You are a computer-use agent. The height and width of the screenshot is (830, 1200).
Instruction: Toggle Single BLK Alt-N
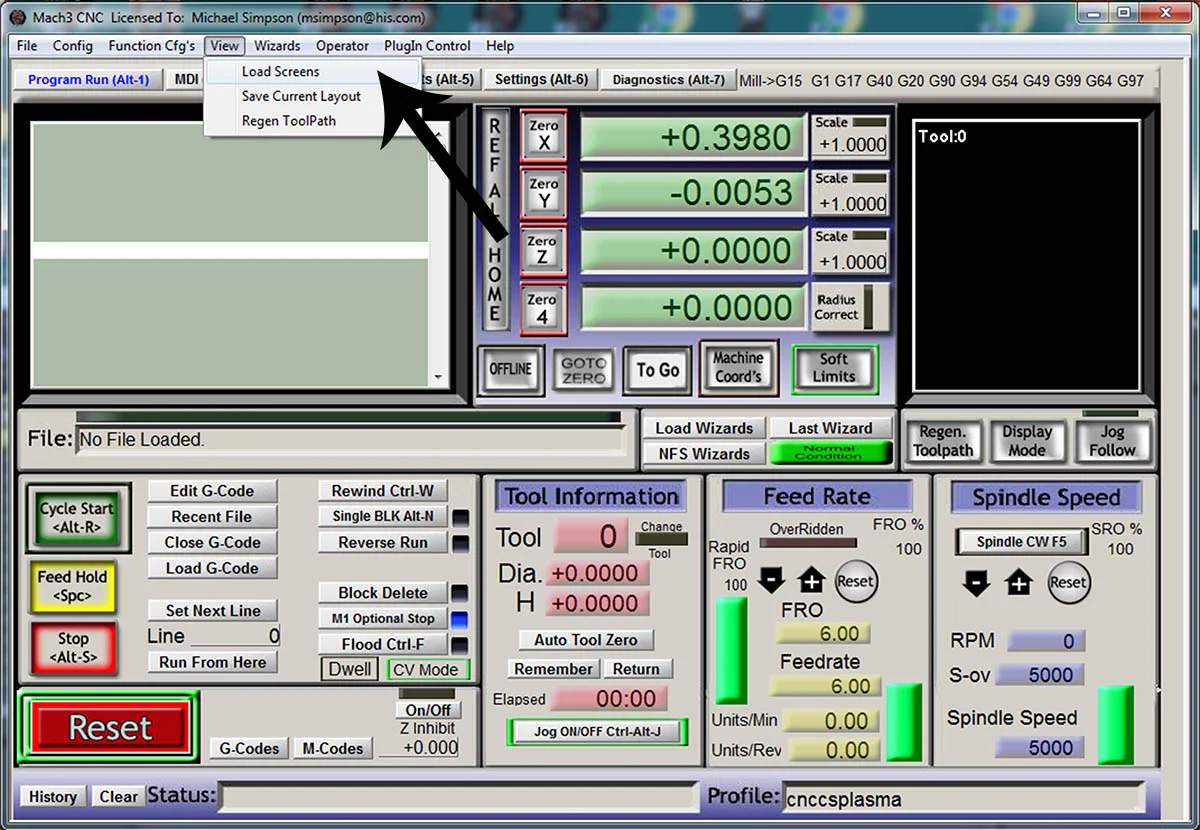pyautogui.click(x=383, y=516)
